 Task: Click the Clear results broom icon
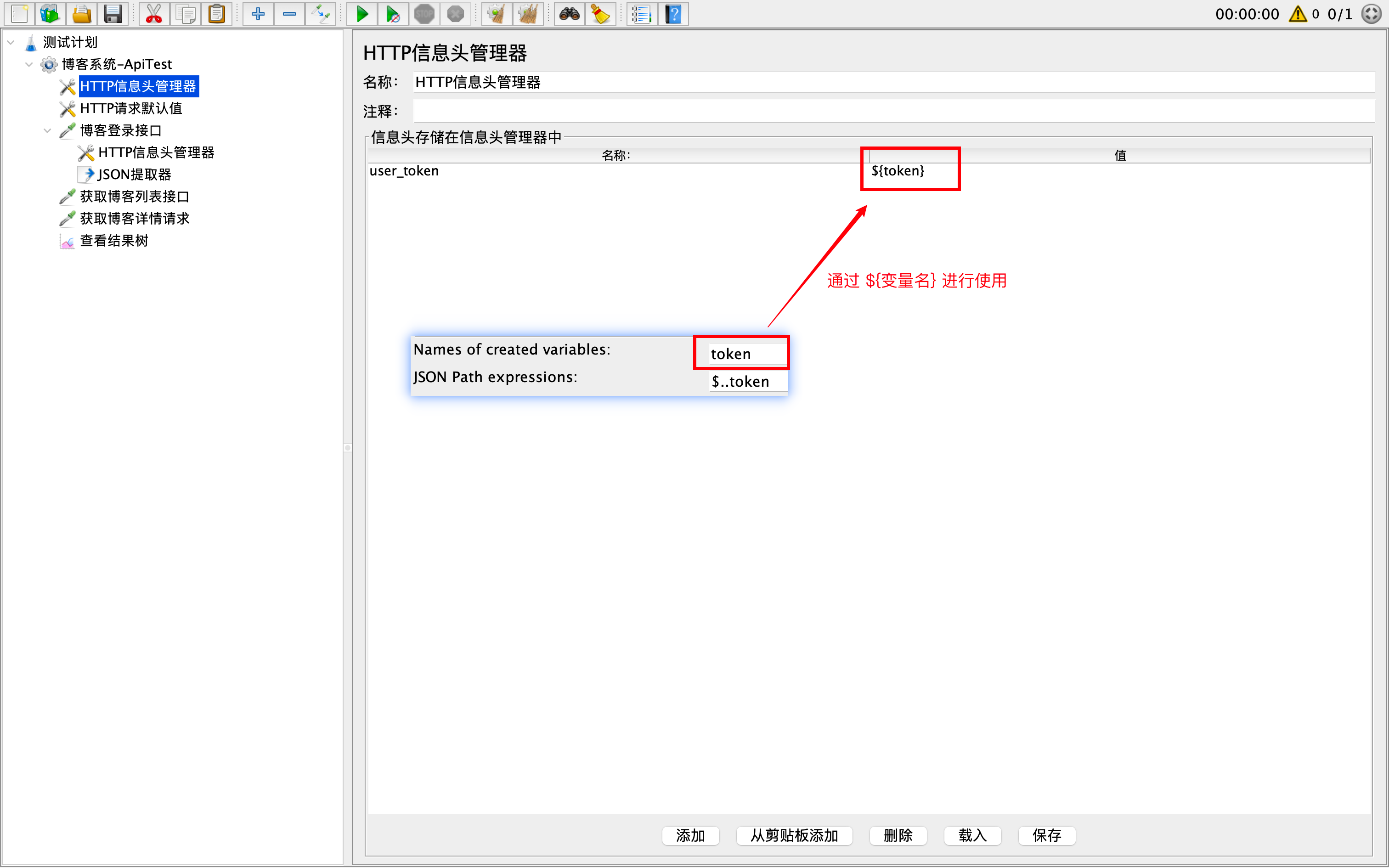(x=497, y=14)
